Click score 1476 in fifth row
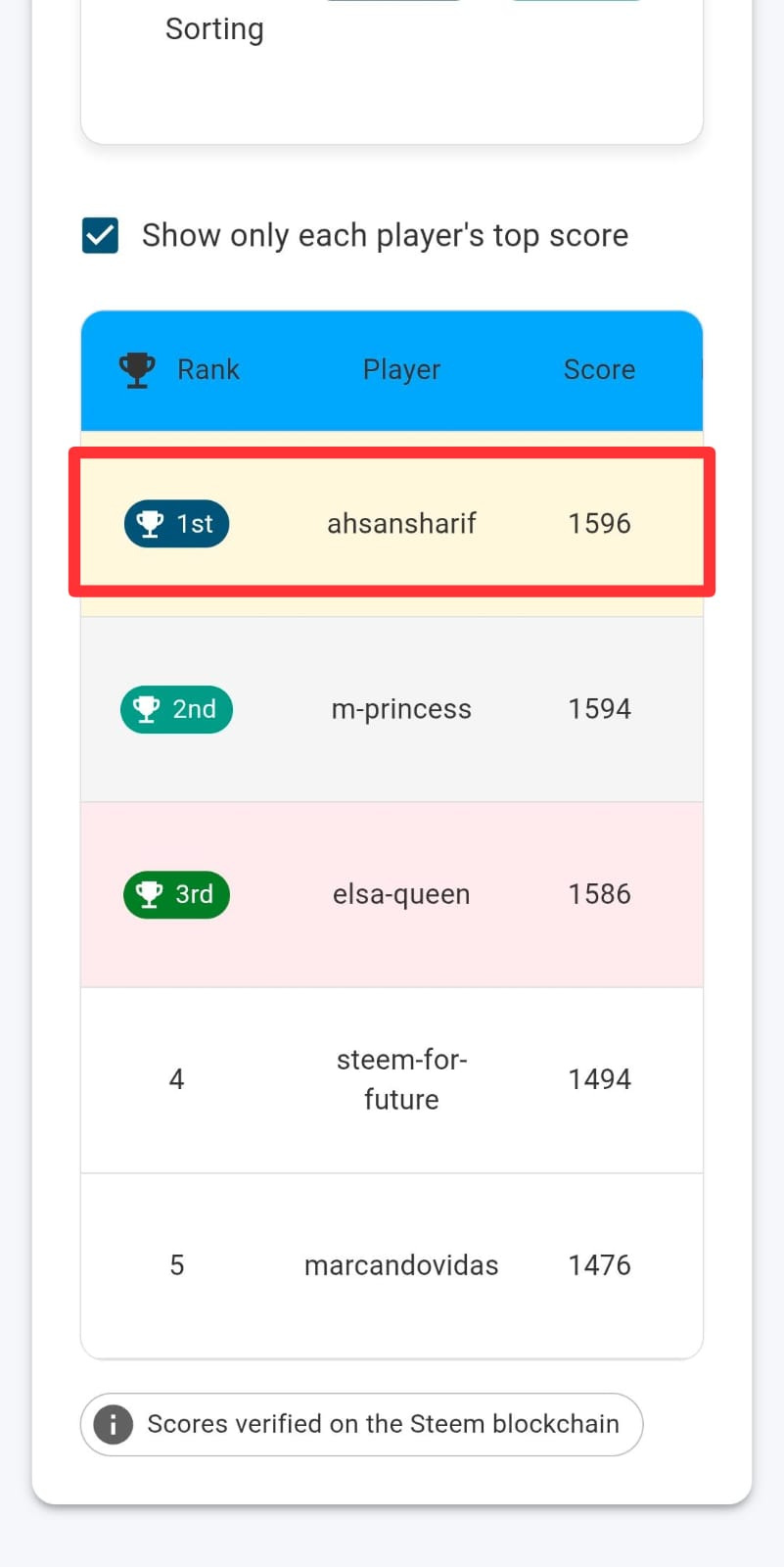 tap(599, 1265)
